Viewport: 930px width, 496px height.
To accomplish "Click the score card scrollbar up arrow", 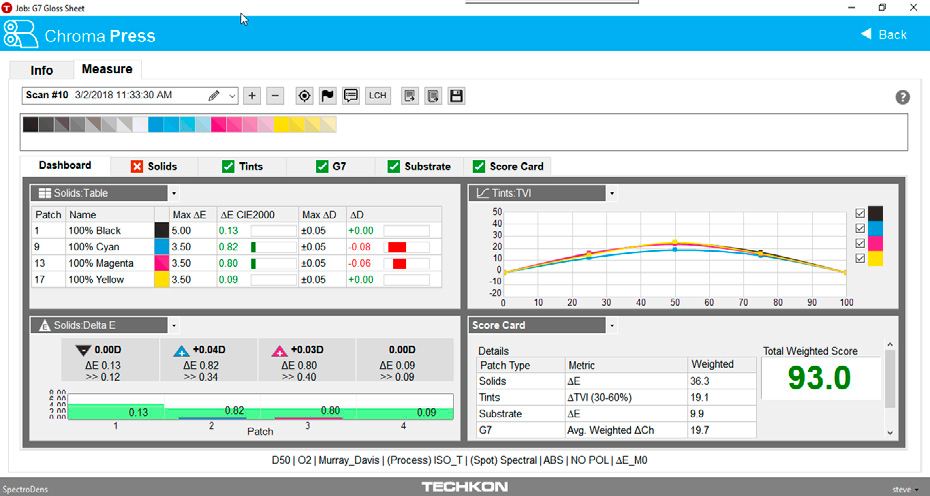I will 890,345.
